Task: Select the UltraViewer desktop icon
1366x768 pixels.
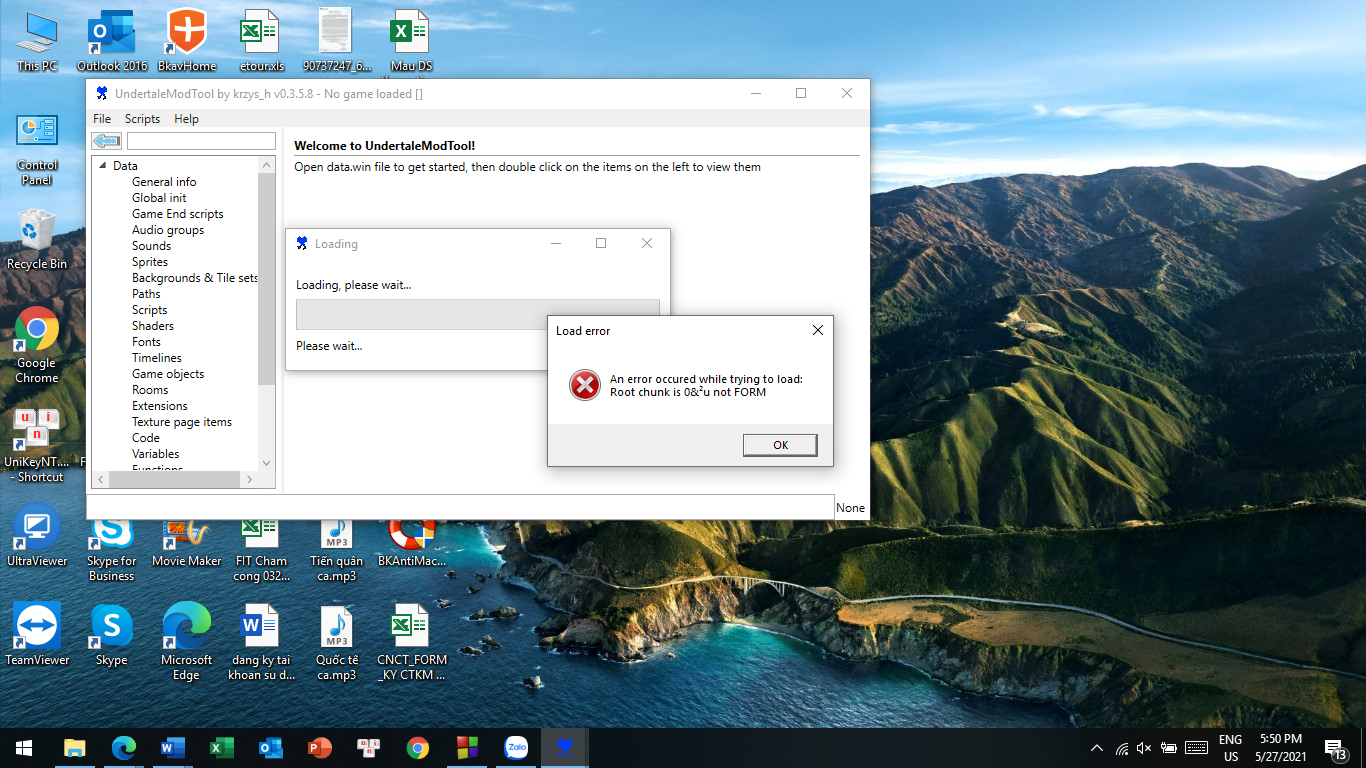Action: (37, 535)
